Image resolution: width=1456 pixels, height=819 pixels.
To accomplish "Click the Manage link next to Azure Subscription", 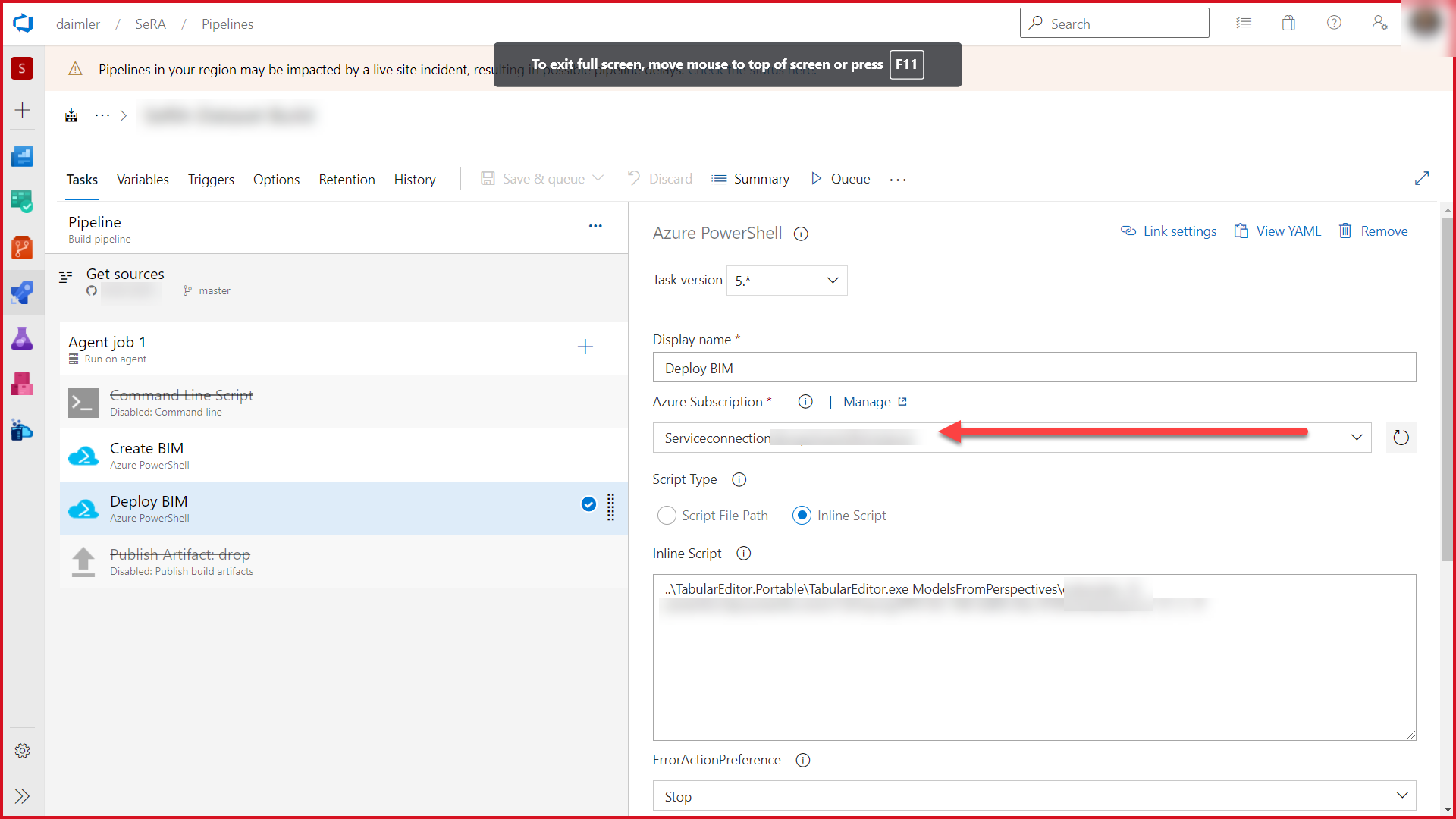I will click(867, 401).
